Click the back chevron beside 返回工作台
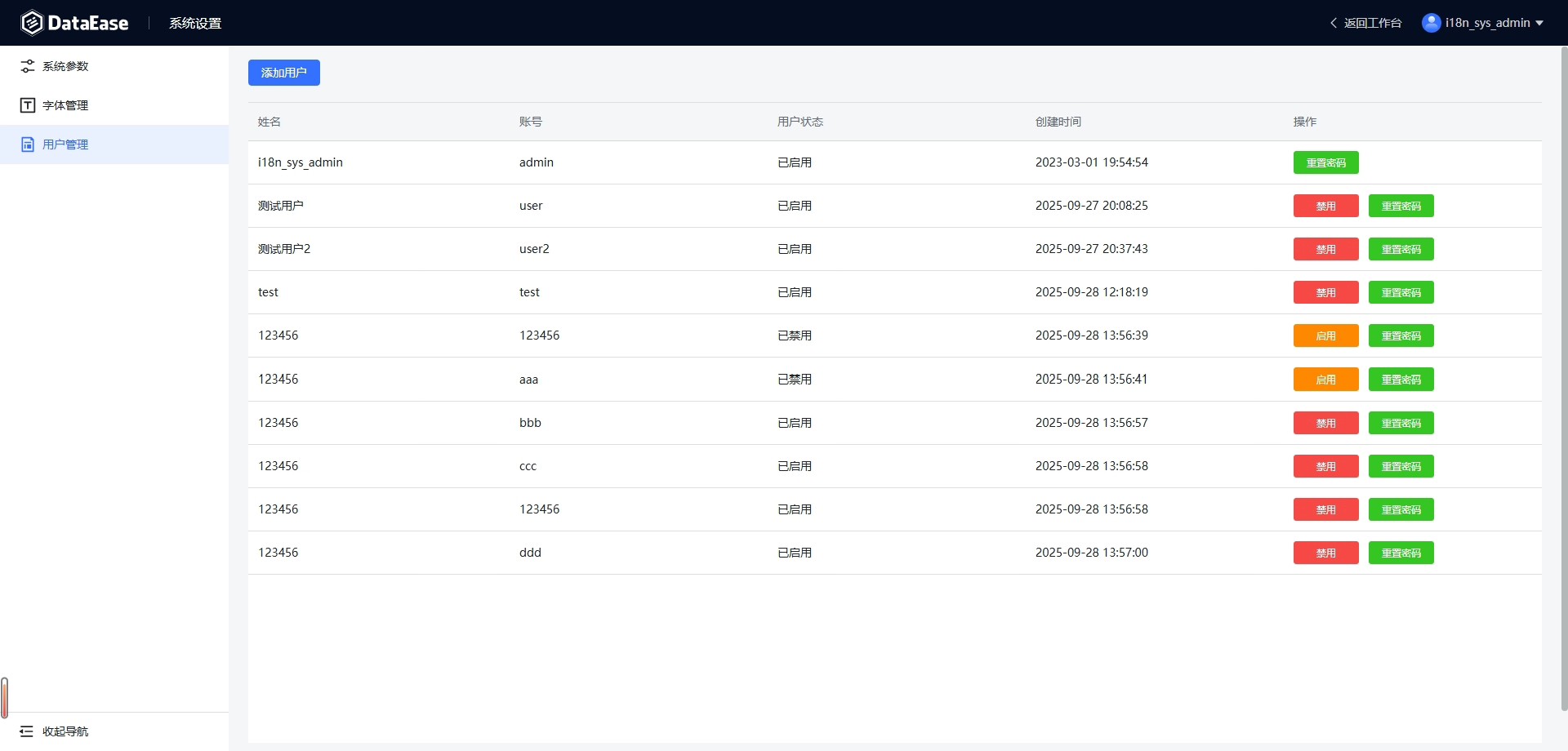This screenshot has height=751, width=1568. (1334, 23)
